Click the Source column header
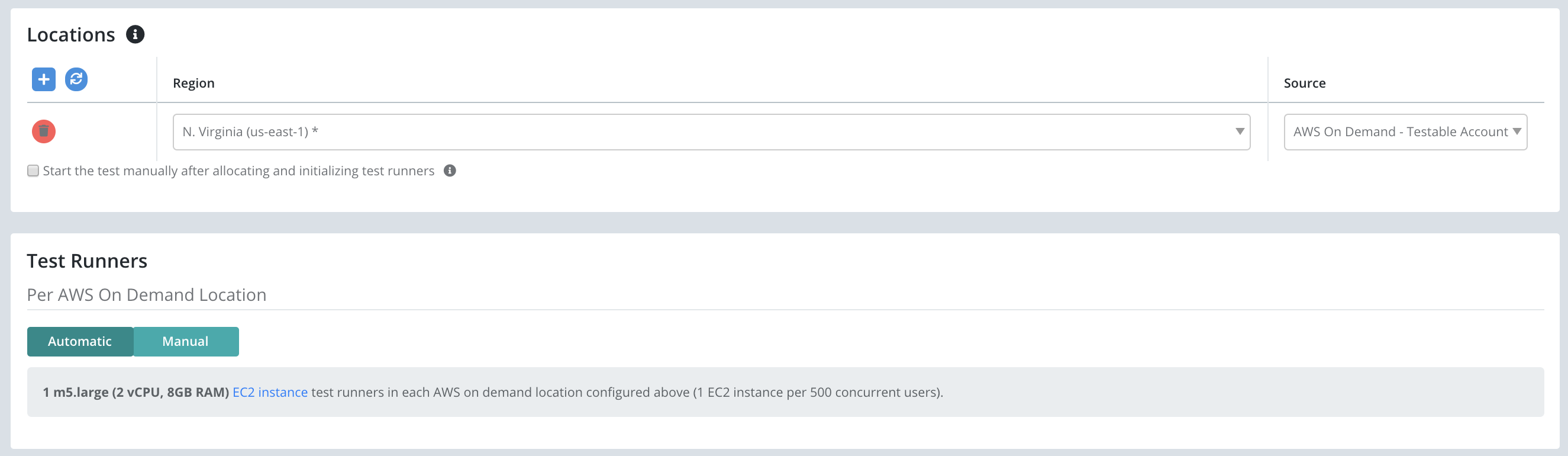Image resolution: width=1568 pixels, height=456 pixels. point(1305,83)
